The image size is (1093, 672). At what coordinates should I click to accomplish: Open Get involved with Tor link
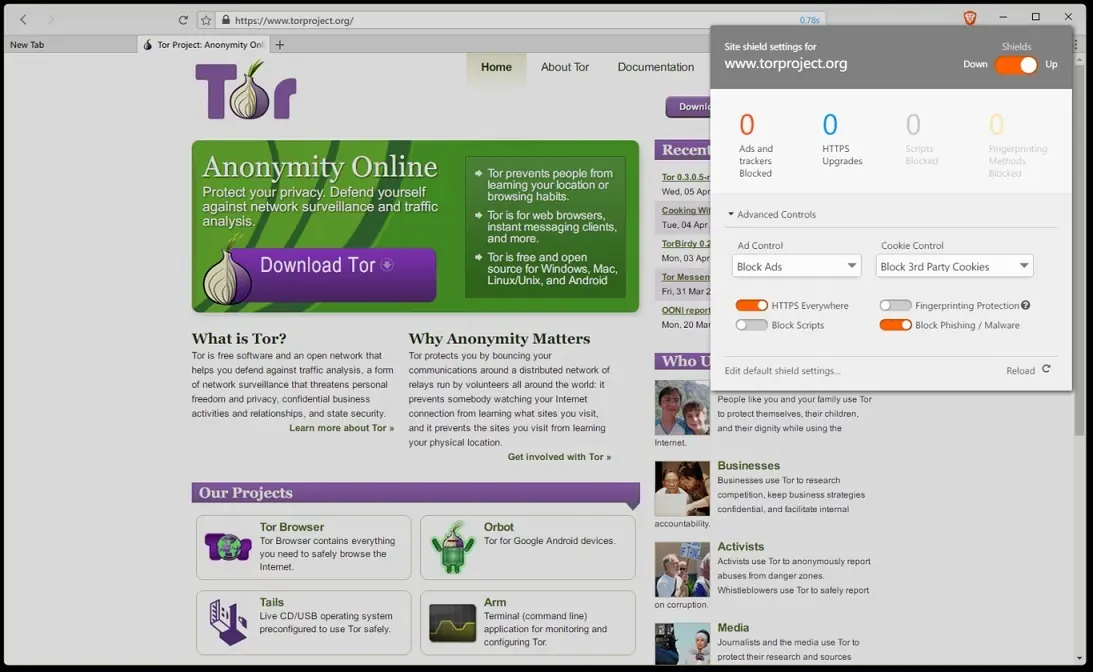[x=559, y=457]
